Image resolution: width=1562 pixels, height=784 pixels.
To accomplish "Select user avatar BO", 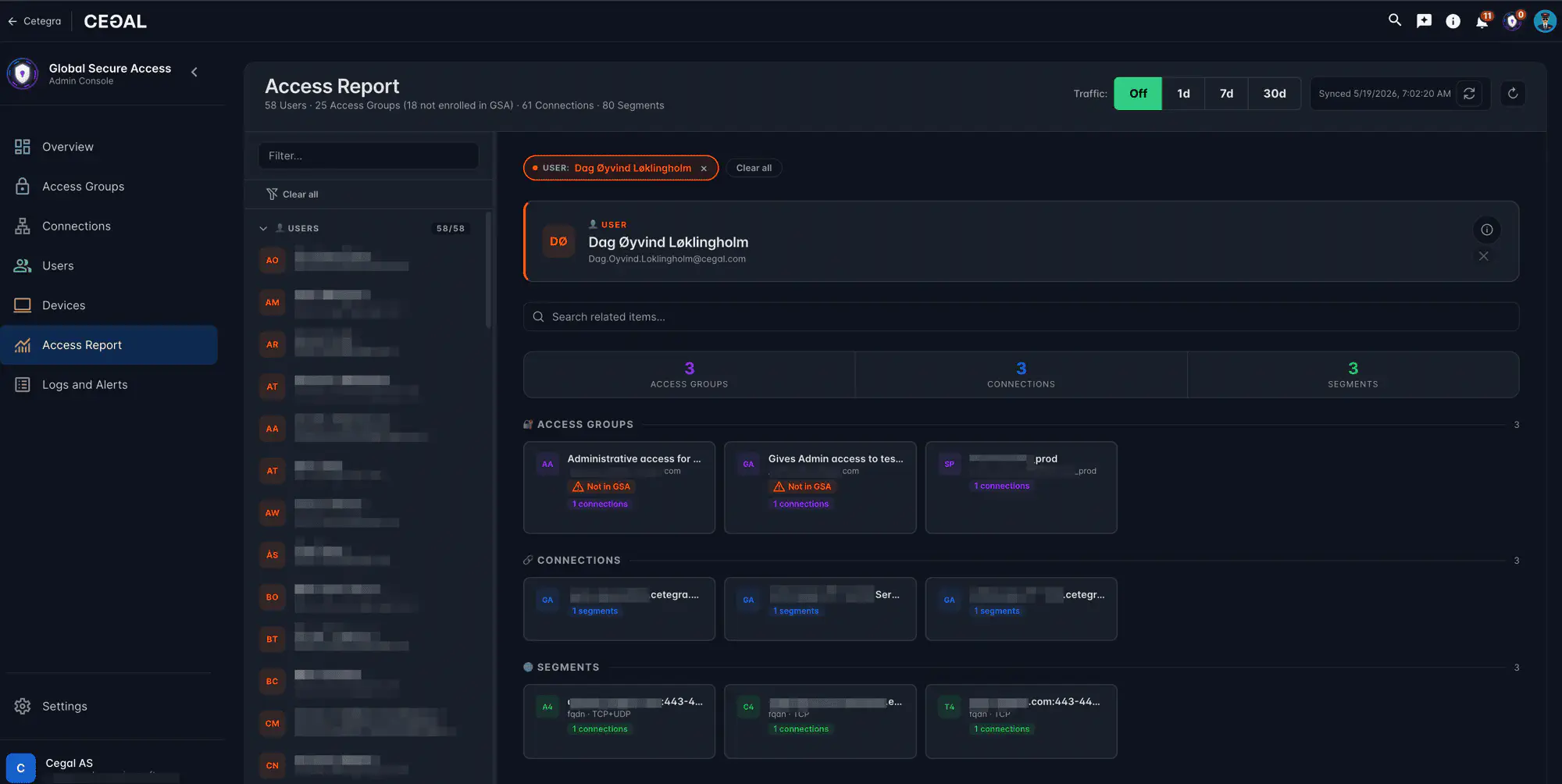I will (272, 597).
